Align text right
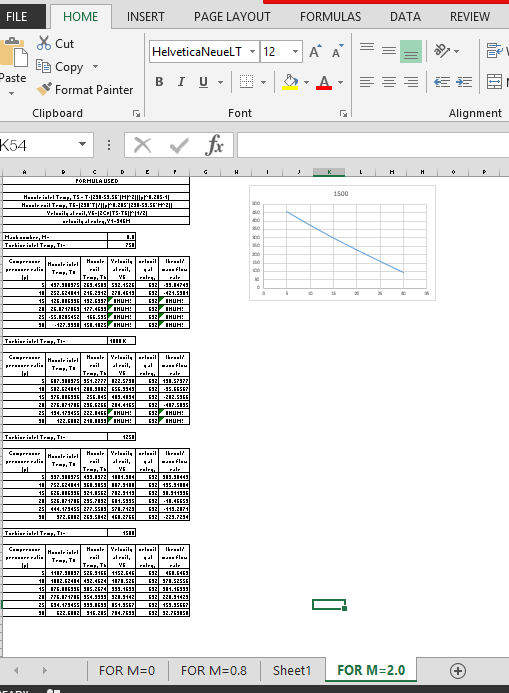The image size is (509, 693). [x=411, y=82]
